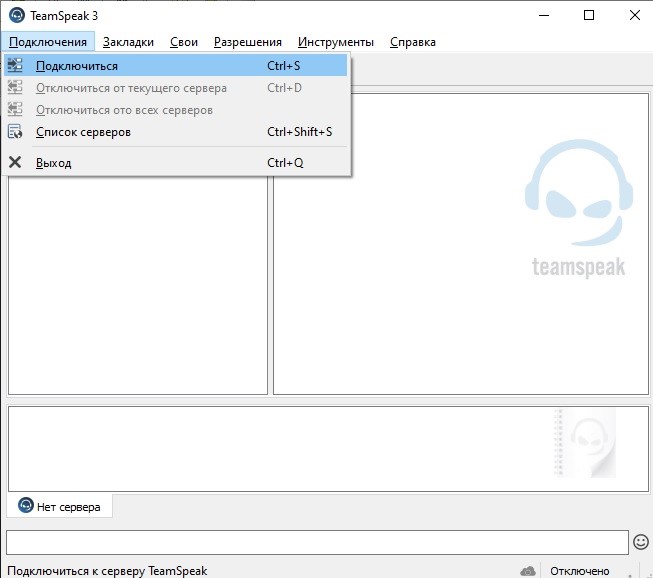Click the Отключено status text
Viewport: 653px width, 578px height.
[579, 571]
